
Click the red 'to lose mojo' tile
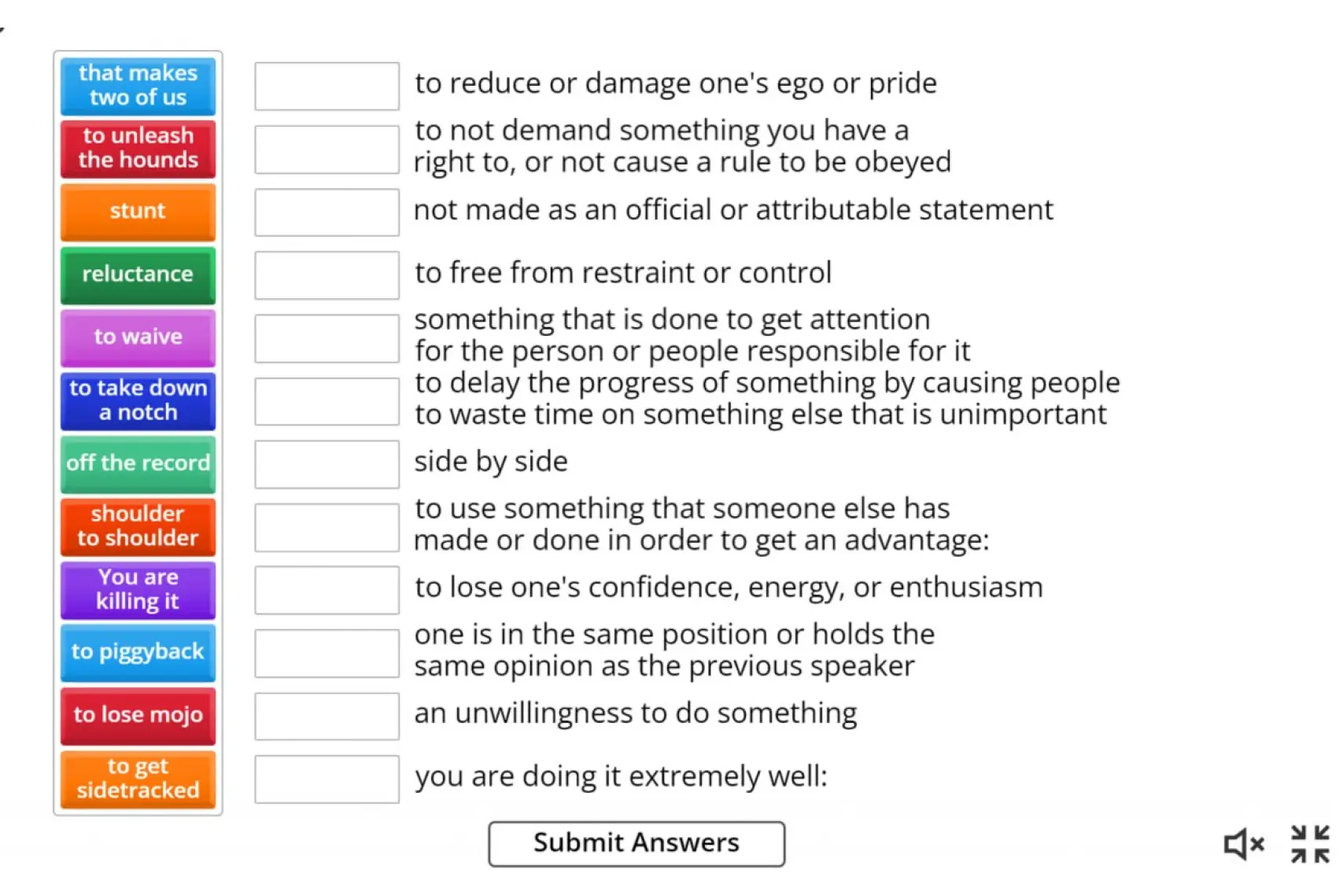tap(138, 715)
